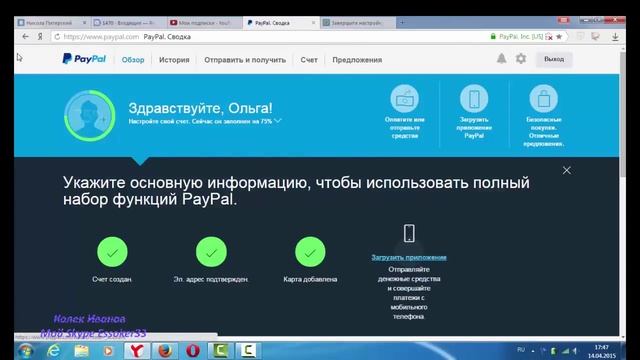Image resolution: width=640 pixels, height=360 pixels.
Task: Open the Предложения navigation tab
Action: click(357, 60)
